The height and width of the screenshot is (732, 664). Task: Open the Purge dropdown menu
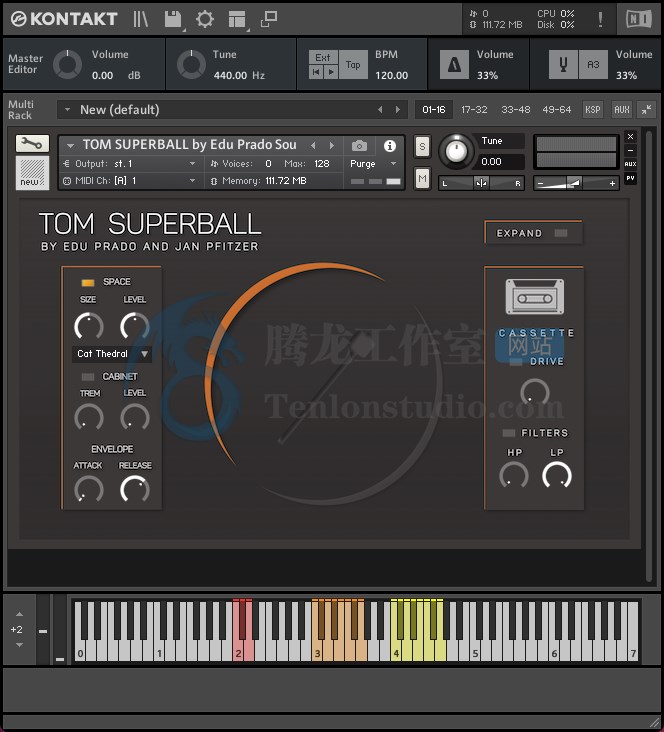tap(373, 164)
